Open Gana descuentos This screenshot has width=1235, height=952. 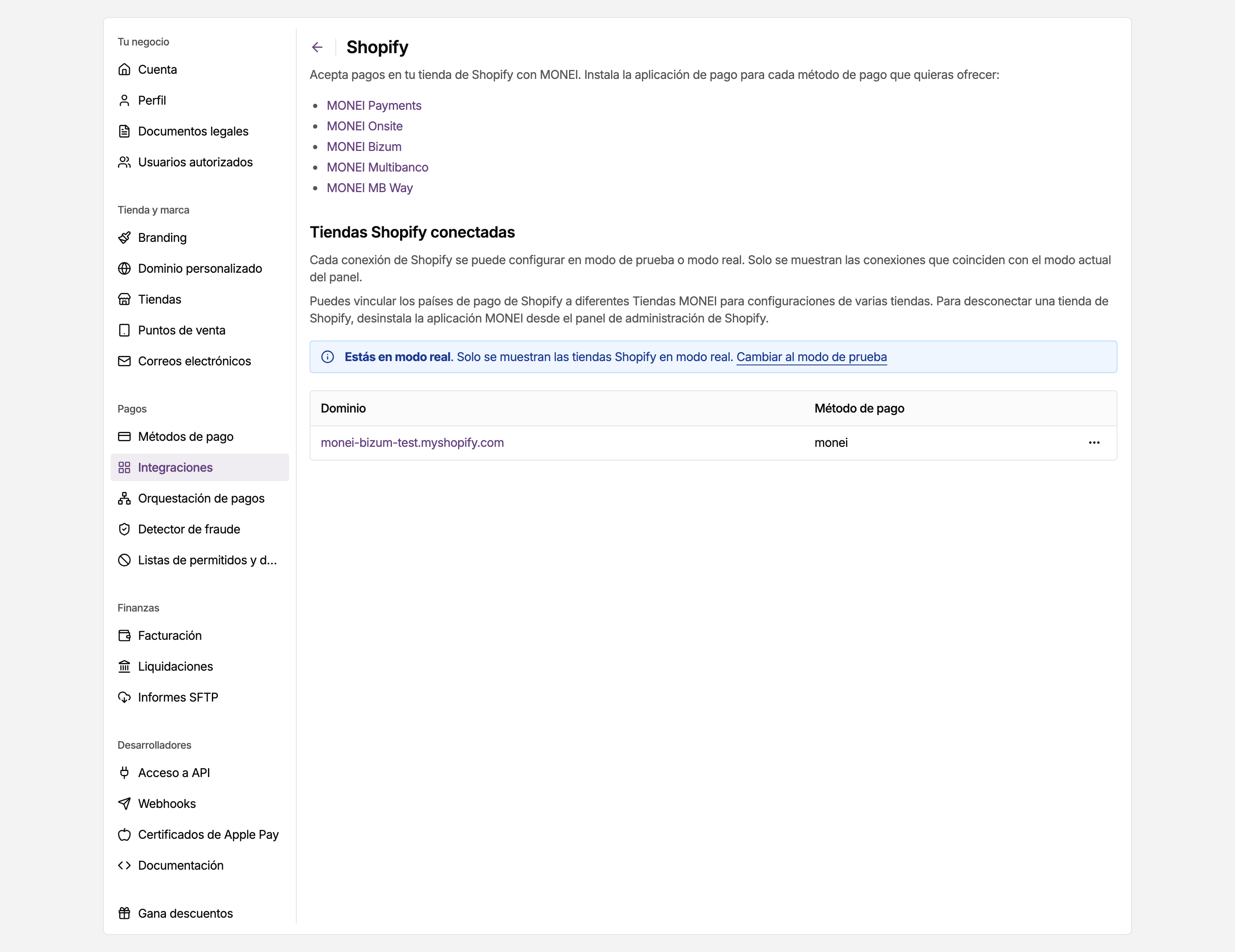coord(199,913)
